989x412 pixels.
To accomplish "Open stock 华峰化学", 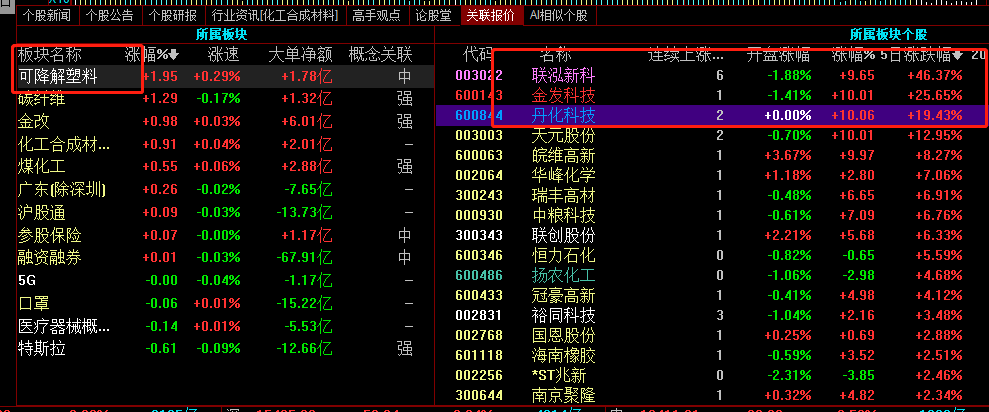I will (563, 175).
